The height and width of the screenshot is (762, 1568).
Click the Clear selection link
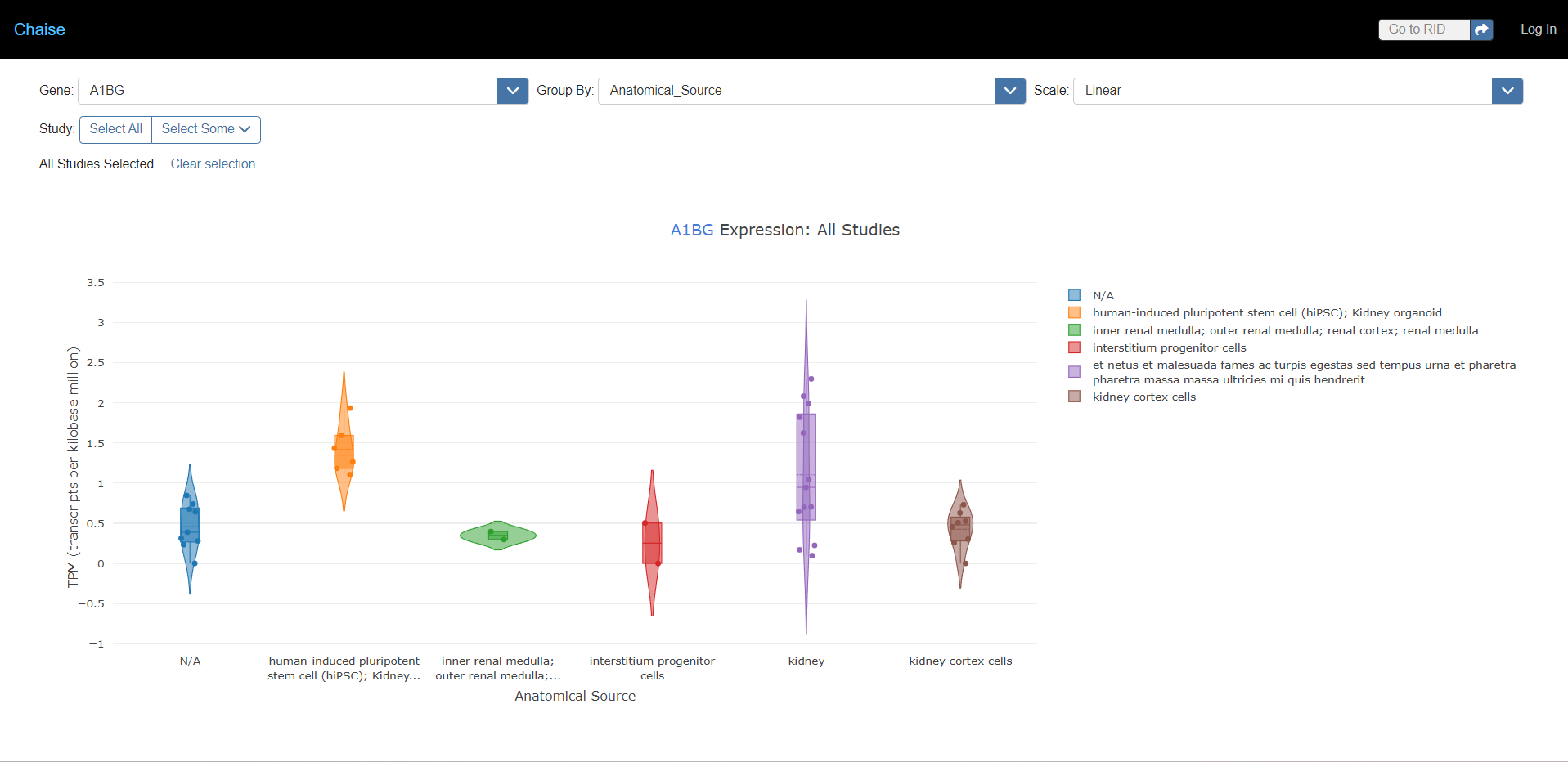pos(212,164)
